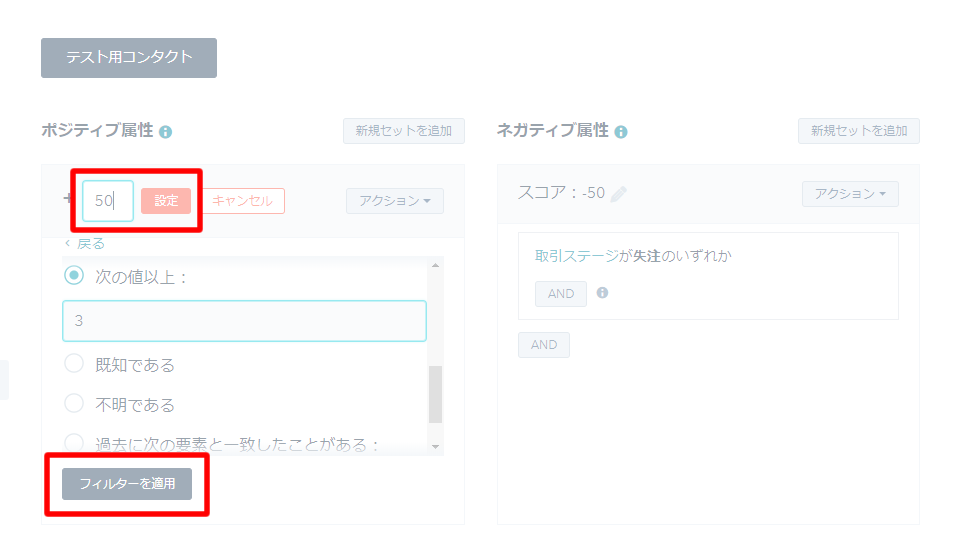The width and height of the screenshot is (959, 542).
Task: Apply the filter with フィルターを適用 button
Action: (127, 484)
